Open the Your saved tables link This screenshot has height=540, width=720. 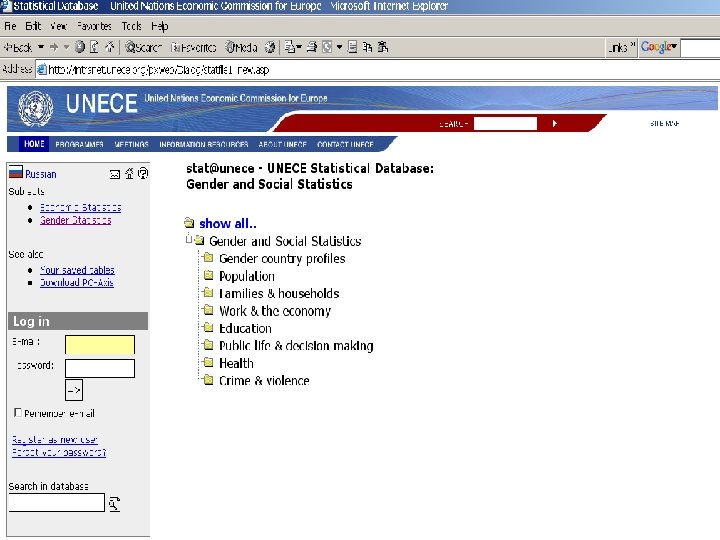pyautogui.click(x=77, y=270)
